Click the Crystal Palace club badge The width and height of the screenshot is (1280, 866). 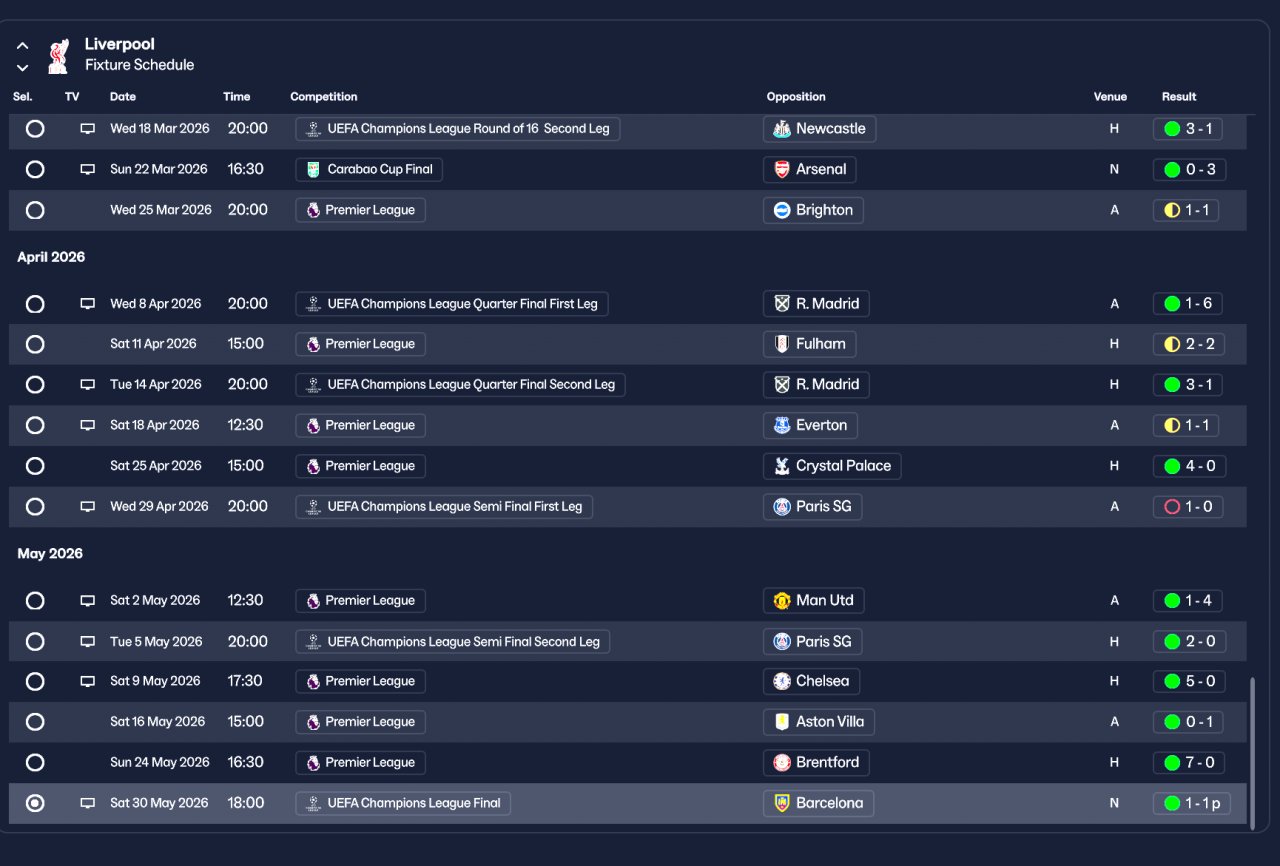[x=782, y=466]
